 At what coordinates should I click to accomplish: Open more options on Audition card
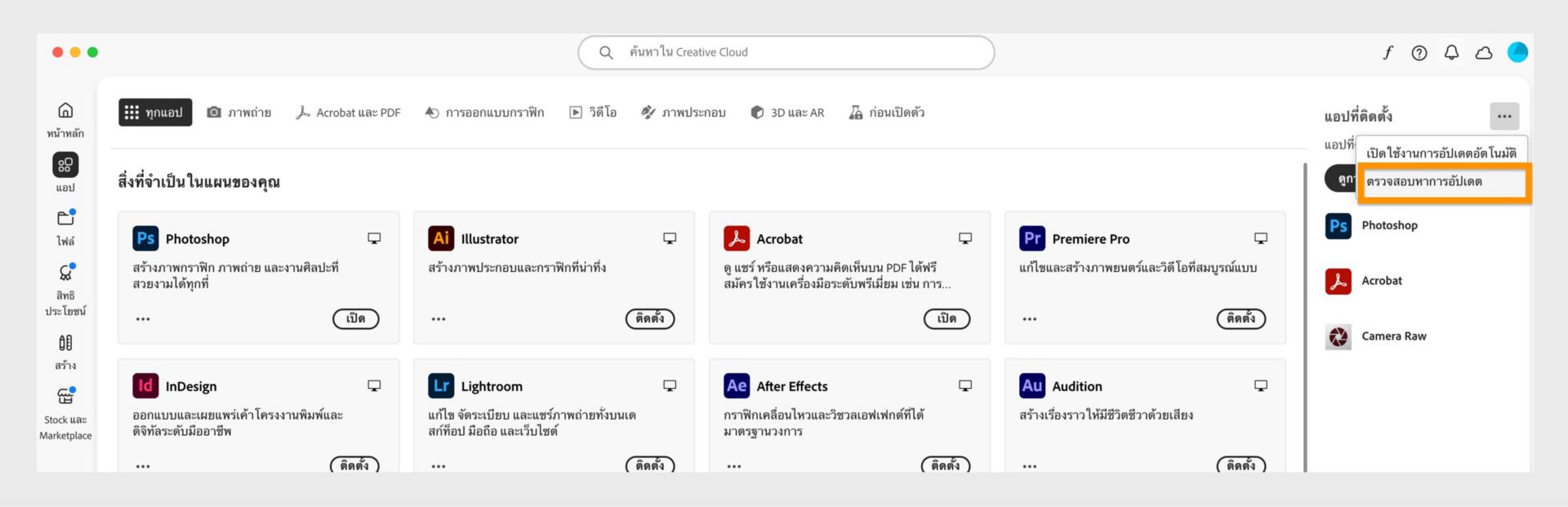(1030, 466)
